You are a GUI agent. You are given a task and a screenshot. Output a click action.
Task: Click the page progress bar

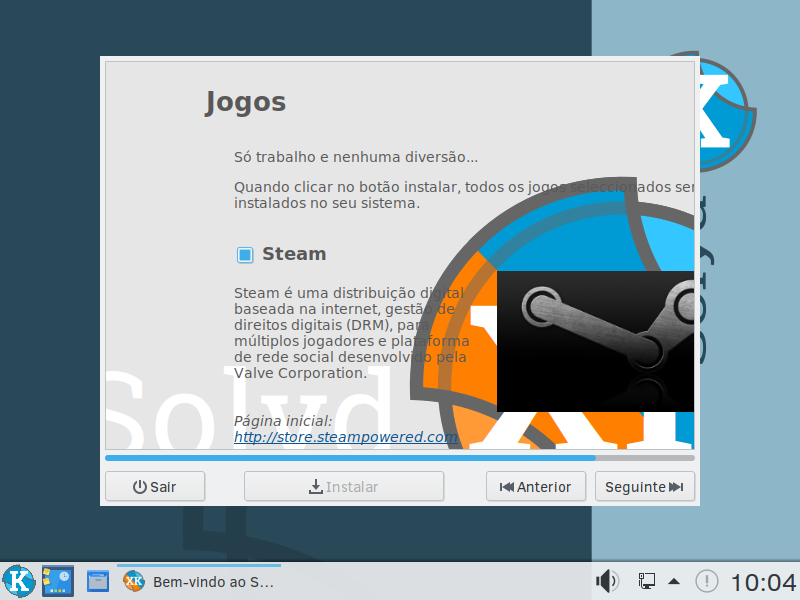pos(399,458)
